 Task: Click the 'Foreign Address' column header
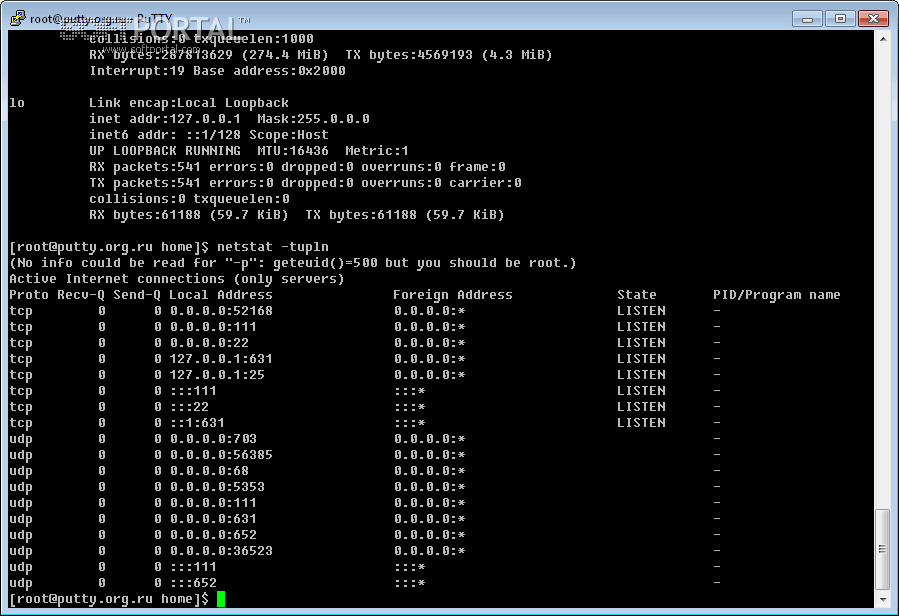[x=453, y=295]
